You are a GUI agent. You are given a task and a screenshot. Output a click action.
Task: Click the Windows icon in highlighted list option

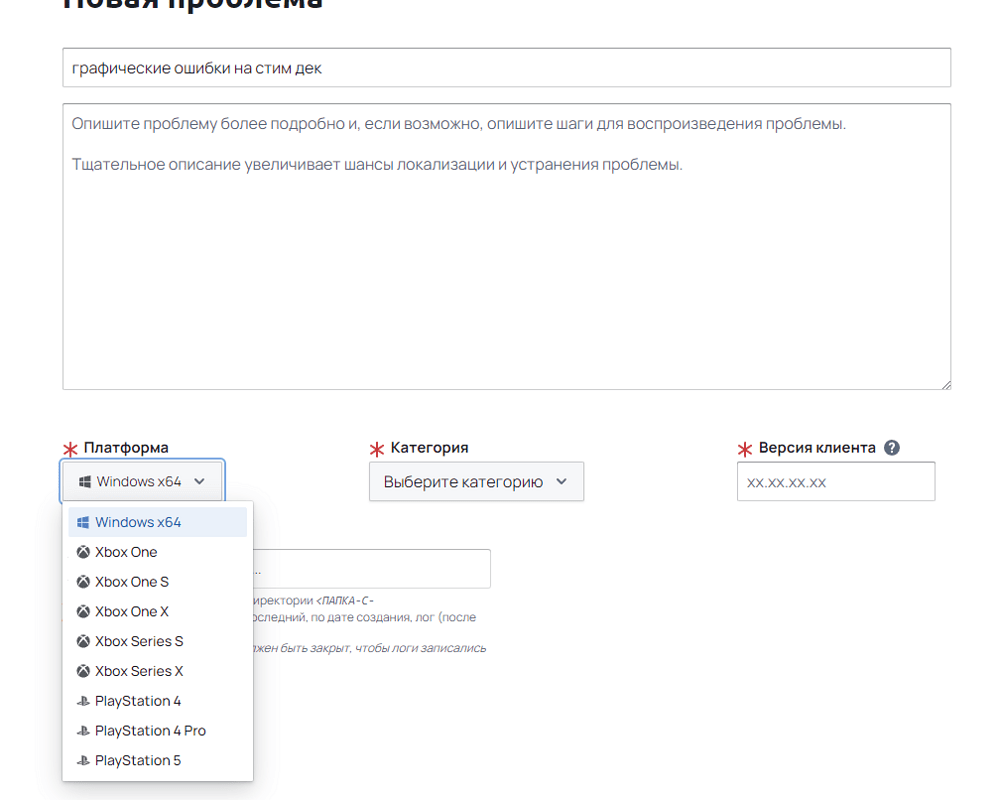83,522
